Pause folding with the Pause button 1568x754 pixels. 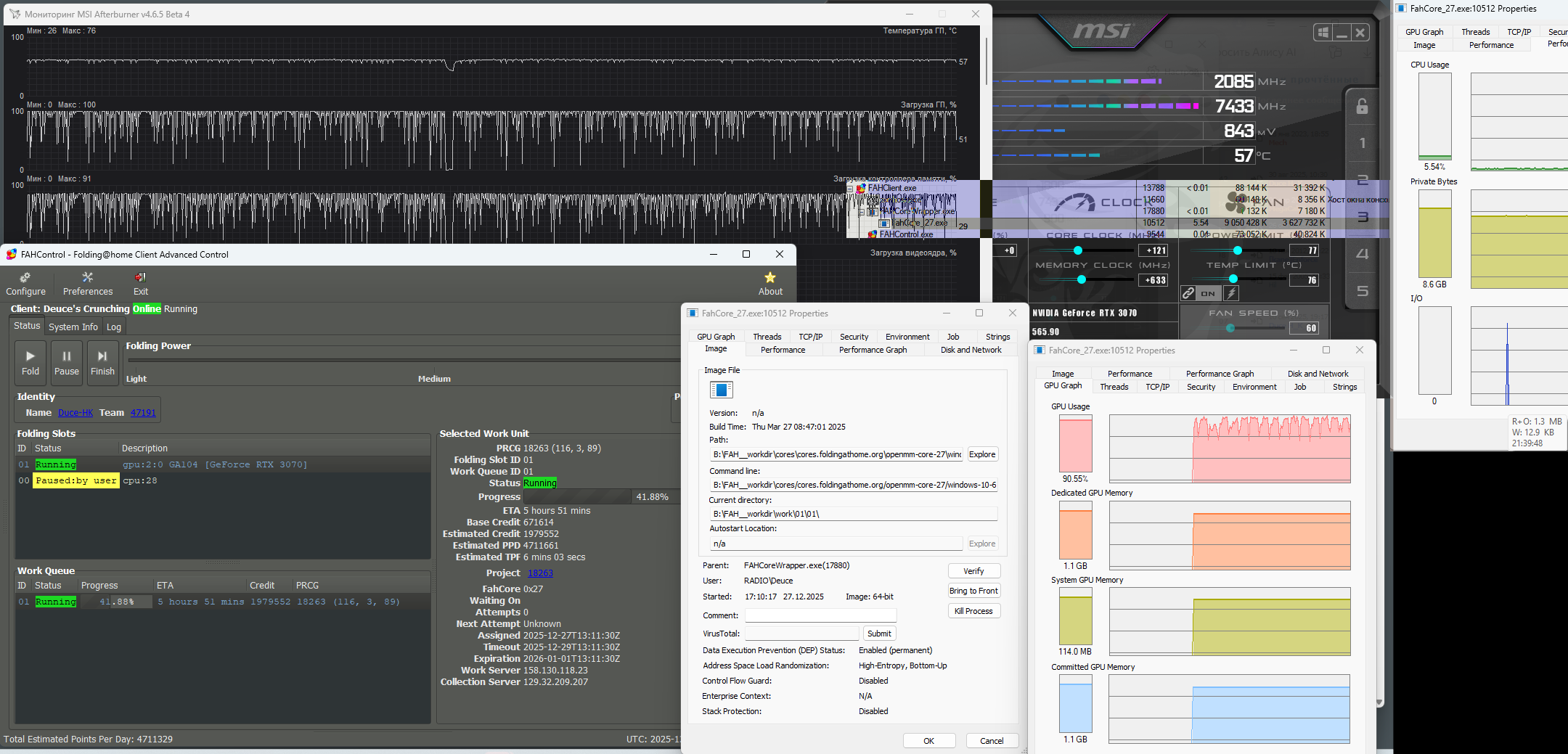click(x=67, y=363)
